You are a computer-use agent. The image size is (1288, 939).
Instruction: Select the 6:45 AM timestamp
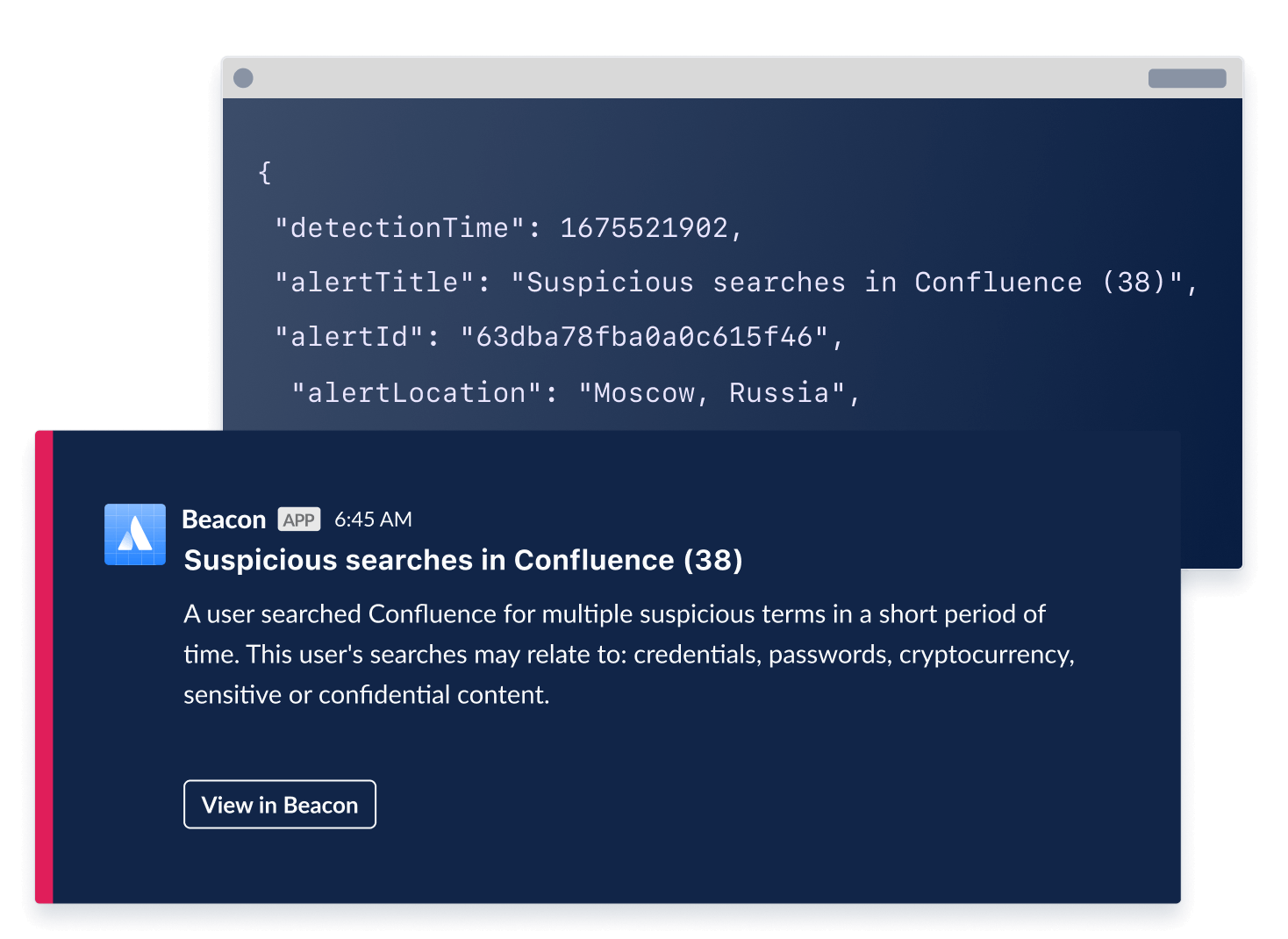pos(372,519)
